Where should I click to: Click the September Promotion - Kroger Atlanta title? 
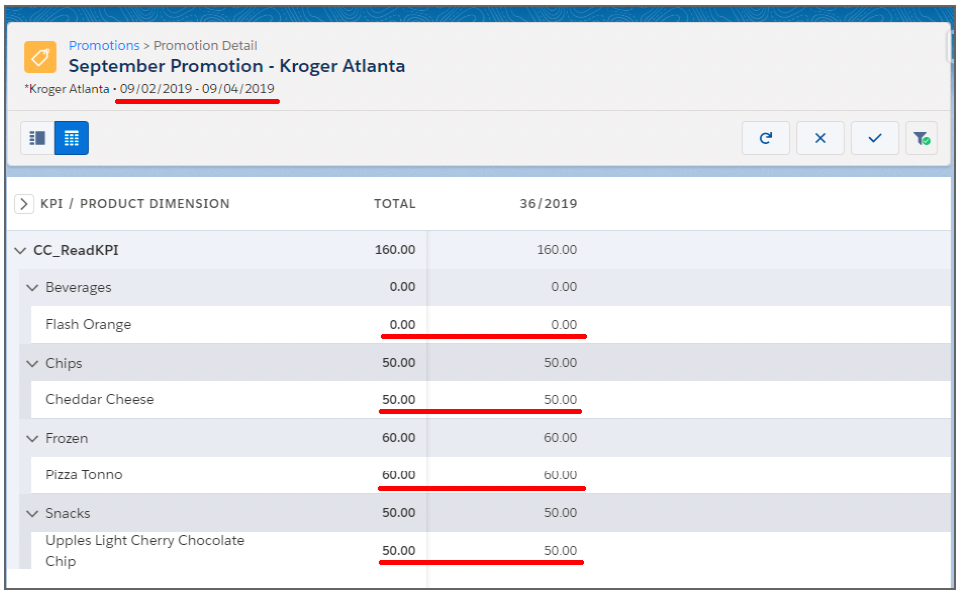[x=237, y=66]
